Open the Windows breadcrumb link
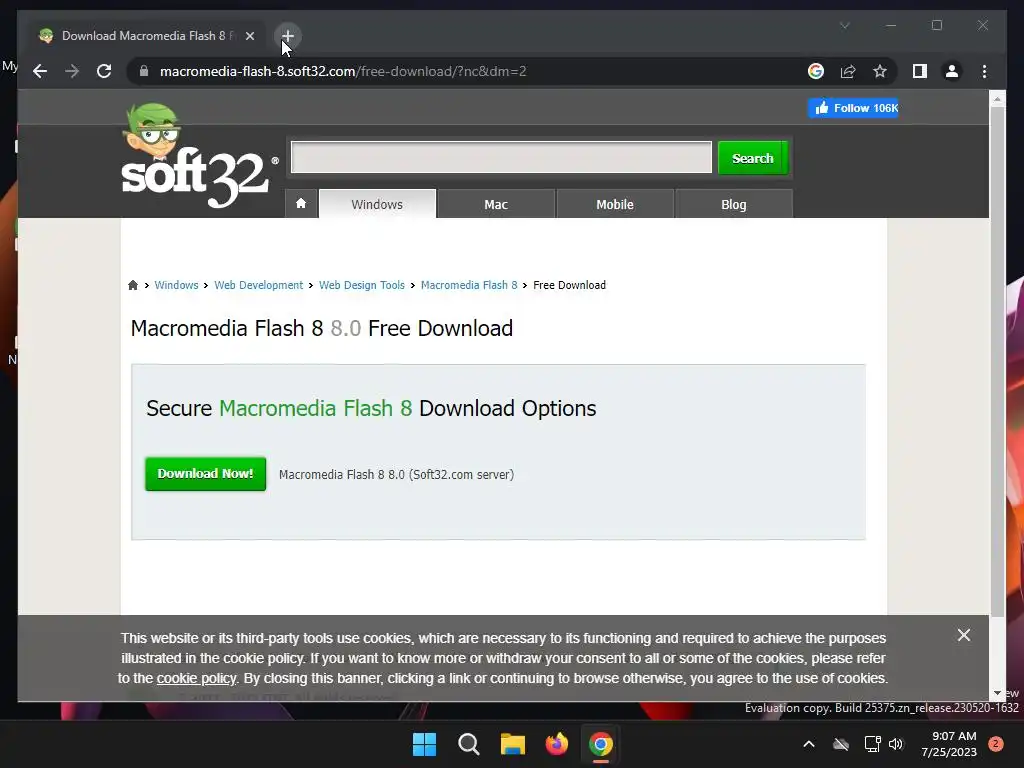 176,285
